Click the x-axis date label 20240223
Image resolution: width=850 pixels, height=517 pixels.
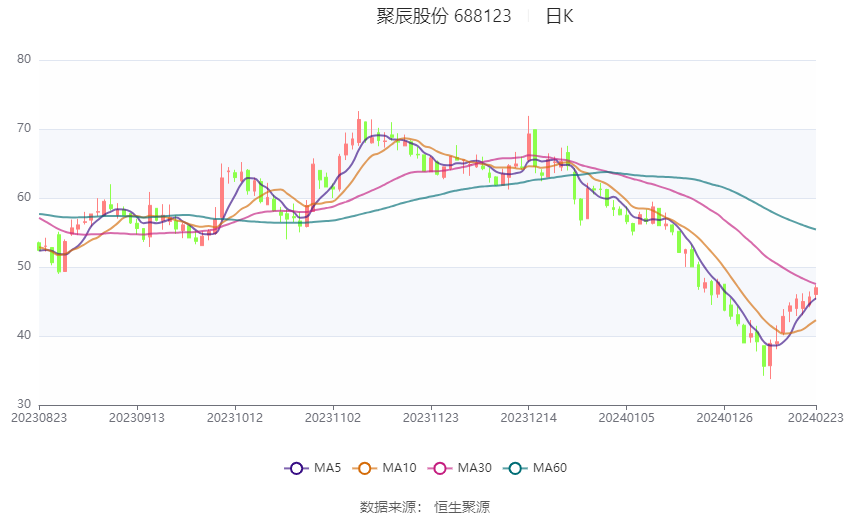pyautogui.click(x=816, y=418)
